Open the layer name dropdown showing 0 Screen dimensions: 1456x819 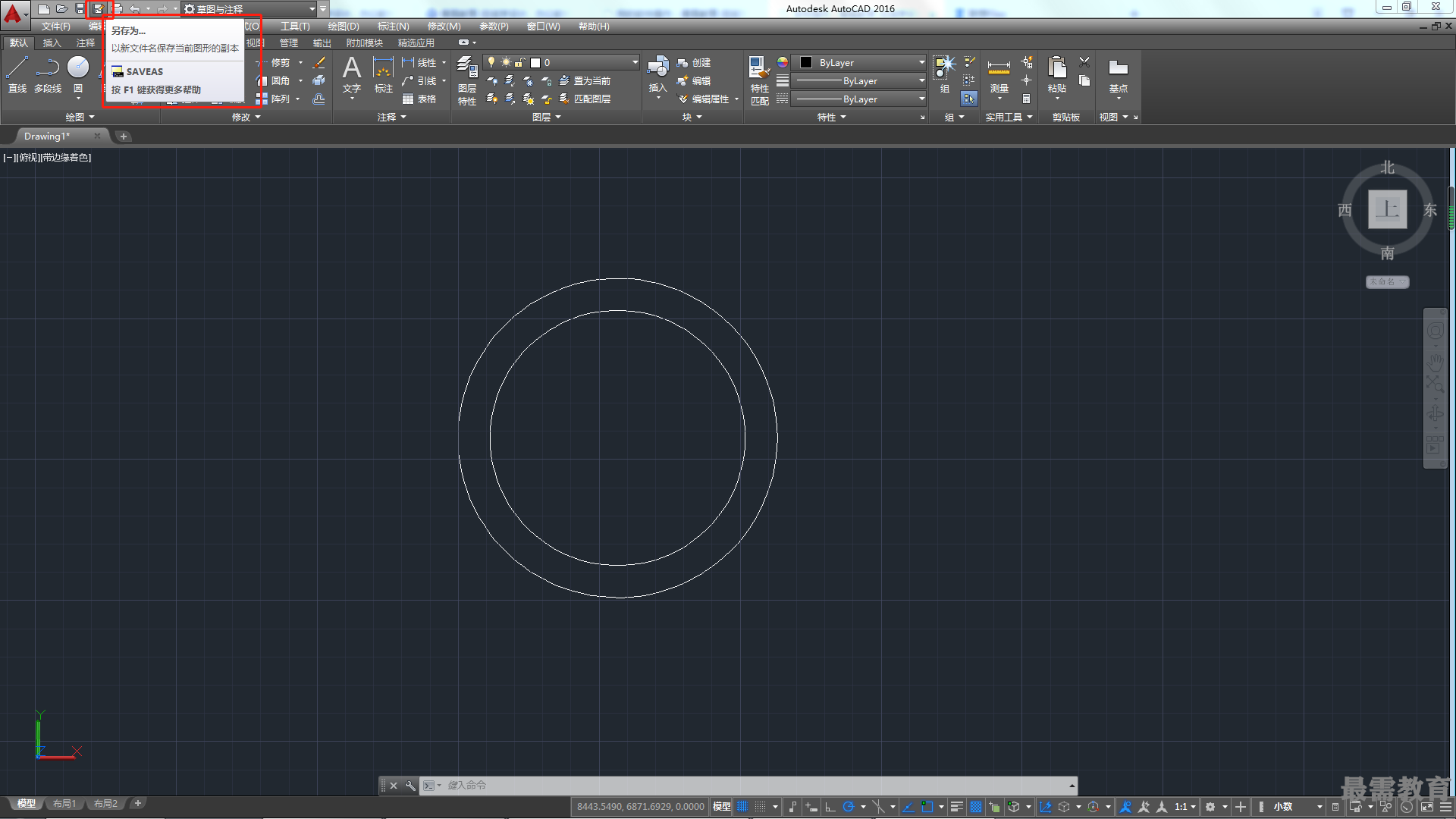click(x=561, y=62)
